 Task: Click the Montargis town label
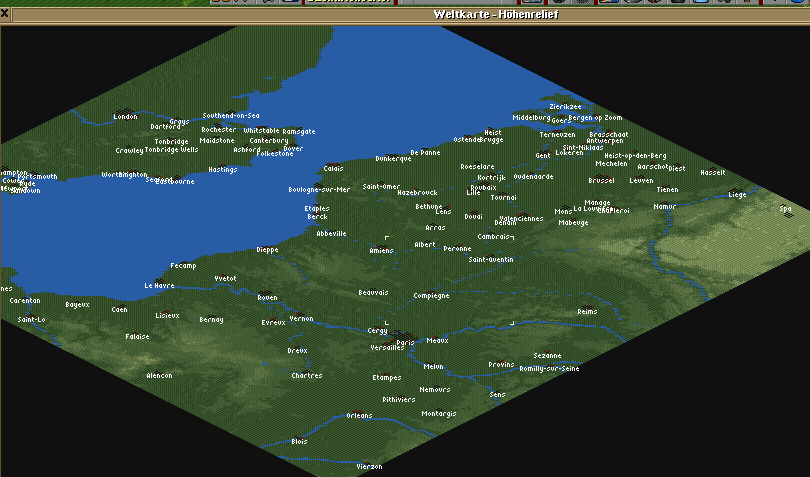click(x=439, y=414)
